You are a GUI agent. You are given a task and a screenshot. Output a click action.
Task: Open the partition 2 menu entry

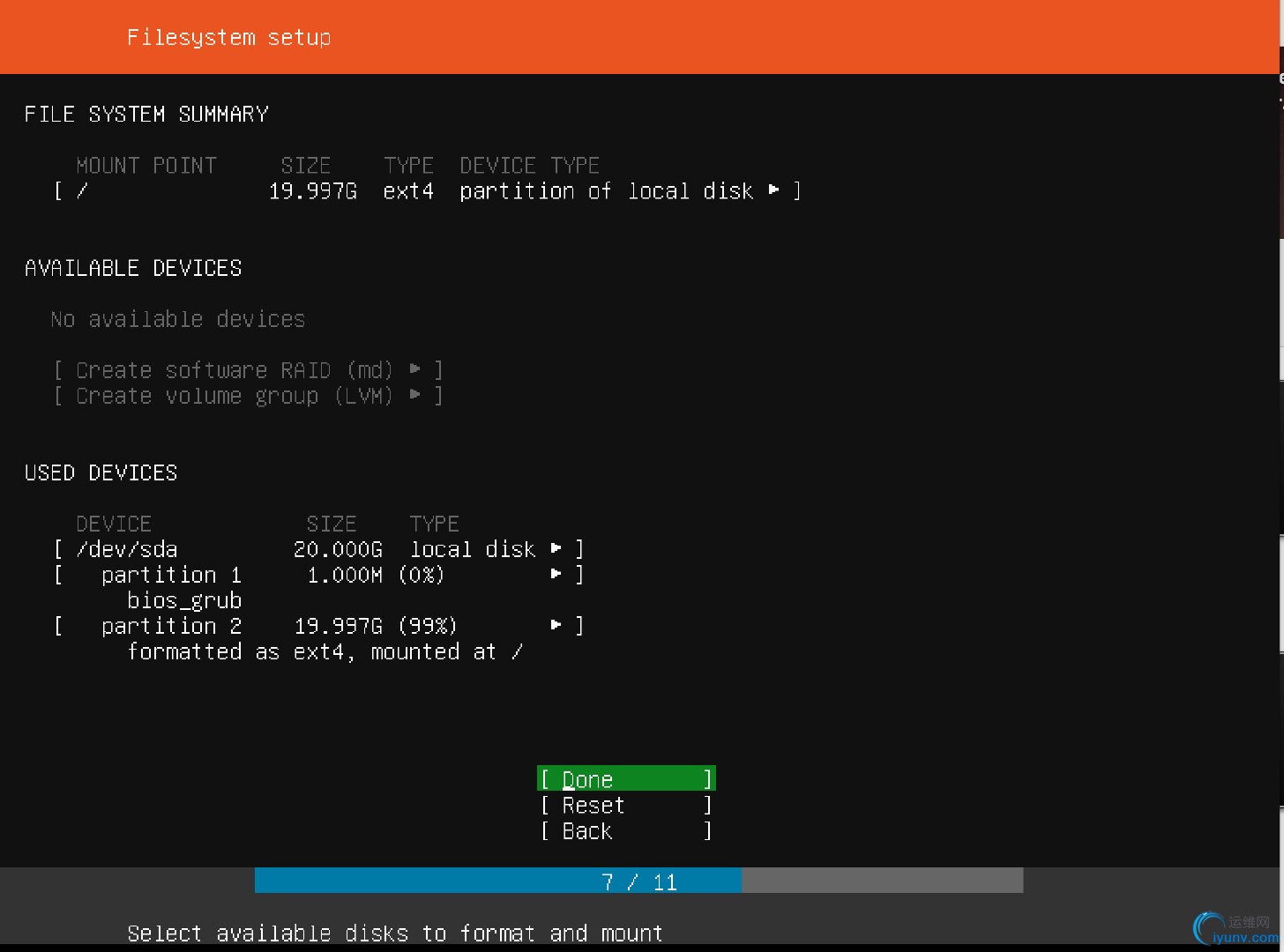319,626
